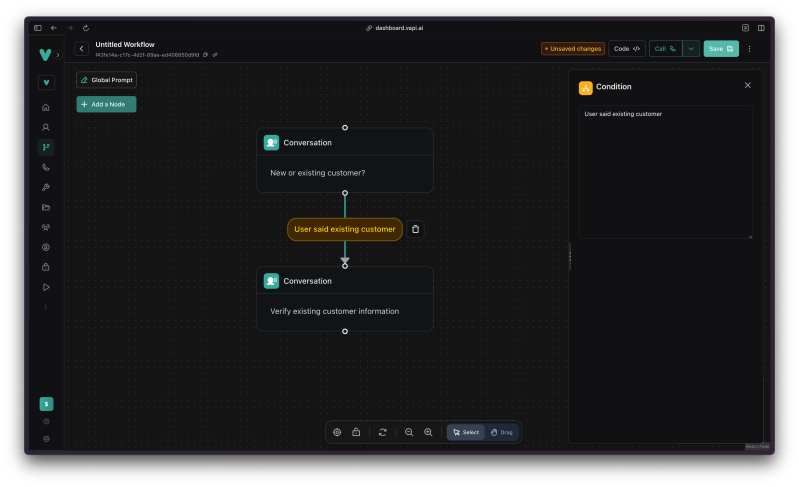Viewport: 799px width, 487px height.
Task: Click link icon next to workflow ID
Action: coord(215,55)
